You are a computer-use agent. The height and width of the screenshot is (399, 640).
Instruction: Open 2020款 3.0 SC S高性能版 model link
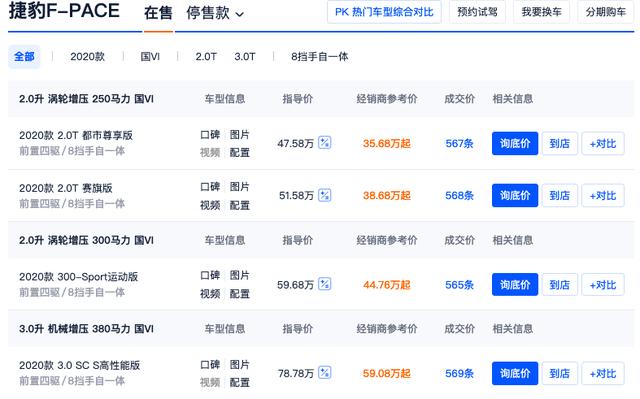pos(80,365)
